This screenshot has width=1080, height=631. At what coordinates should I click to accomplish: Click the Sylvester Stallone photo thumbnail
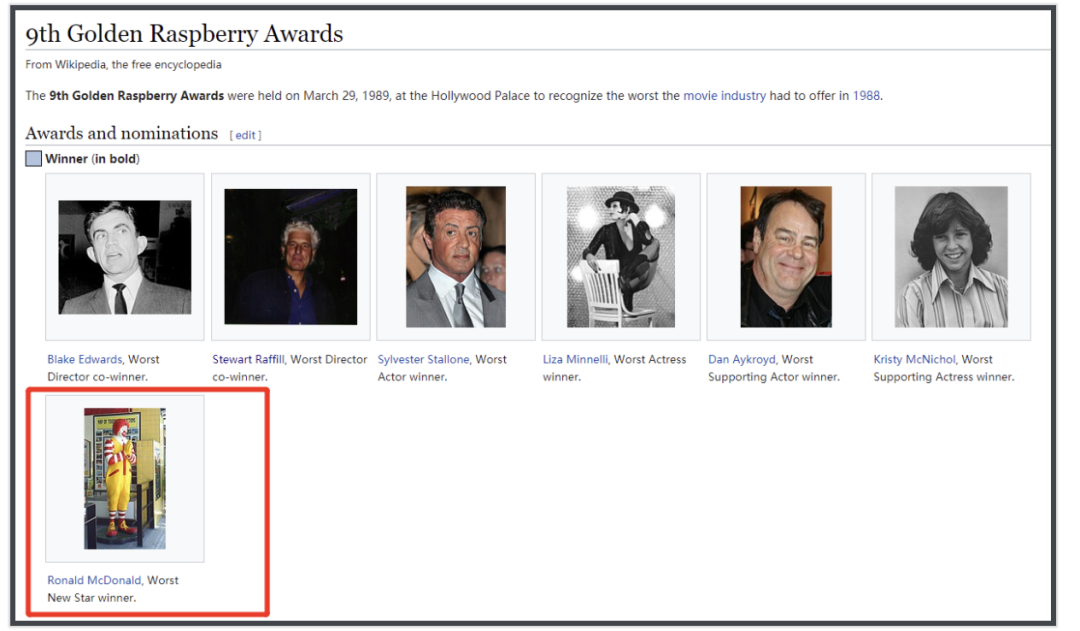tap(455, 256)
